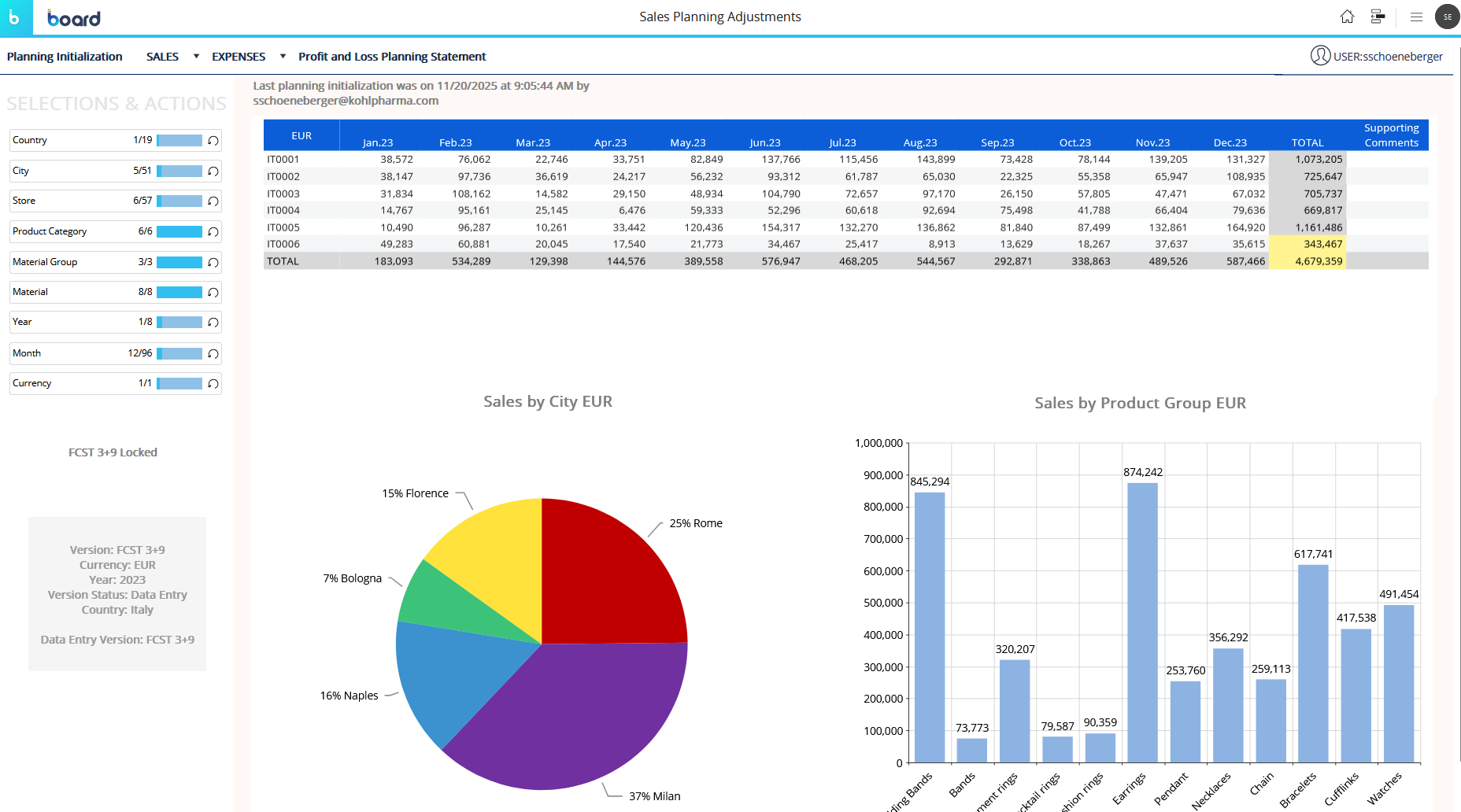Screen dimensions: 1461x812
Task: Reset the Currency selection
Action: coord(213,384)
